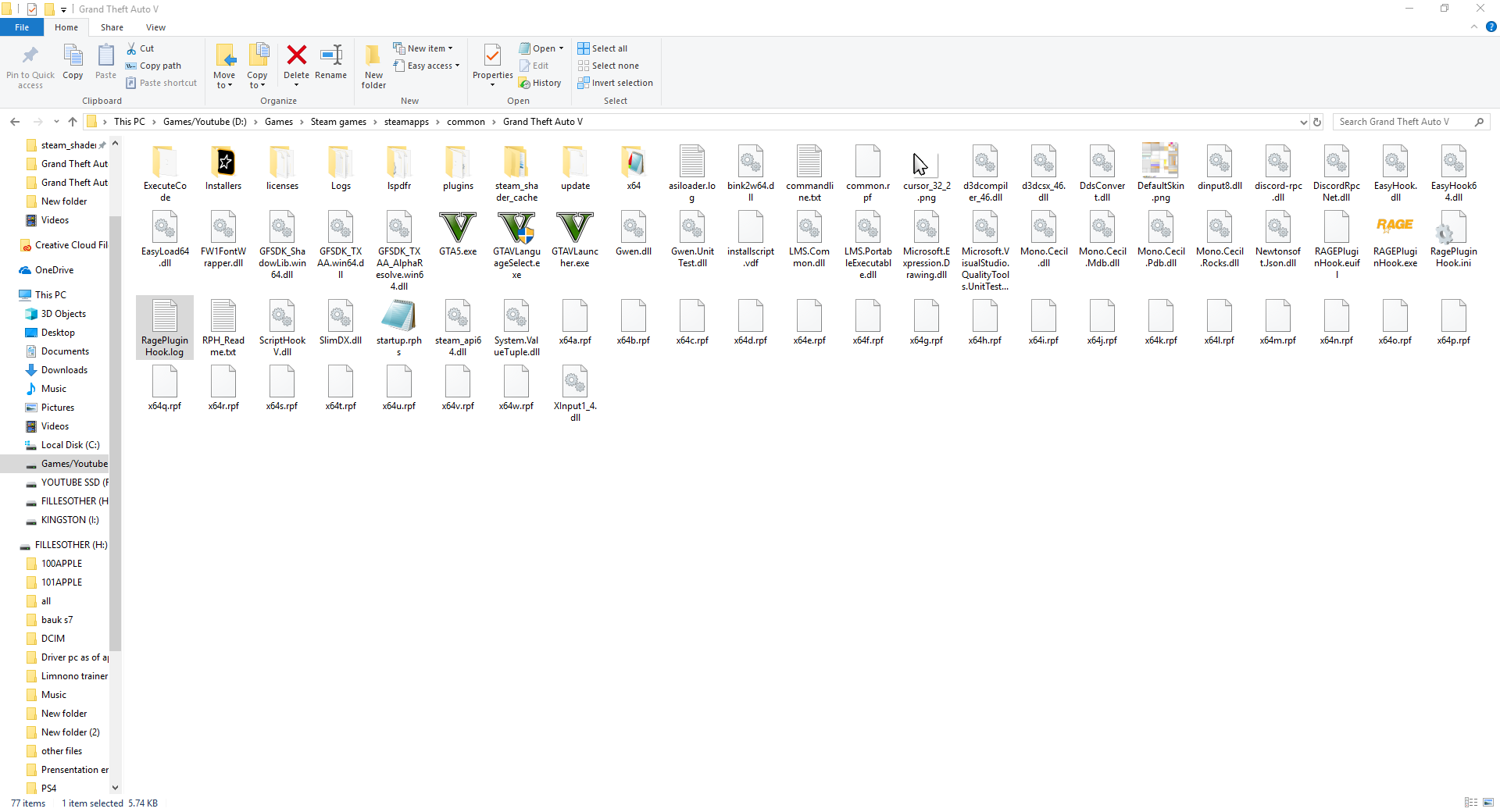Open the File menu

tap(22, 27)
